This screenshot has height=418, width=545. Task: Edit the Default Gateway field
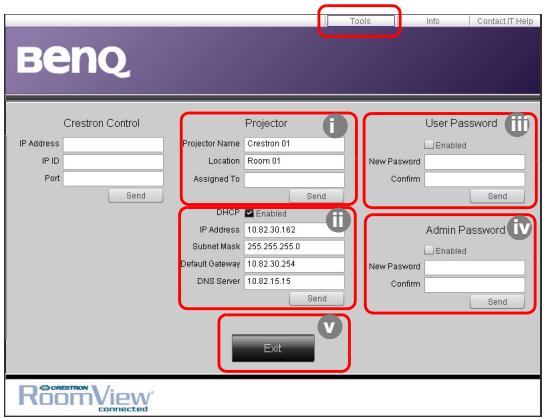coord(294,264)
